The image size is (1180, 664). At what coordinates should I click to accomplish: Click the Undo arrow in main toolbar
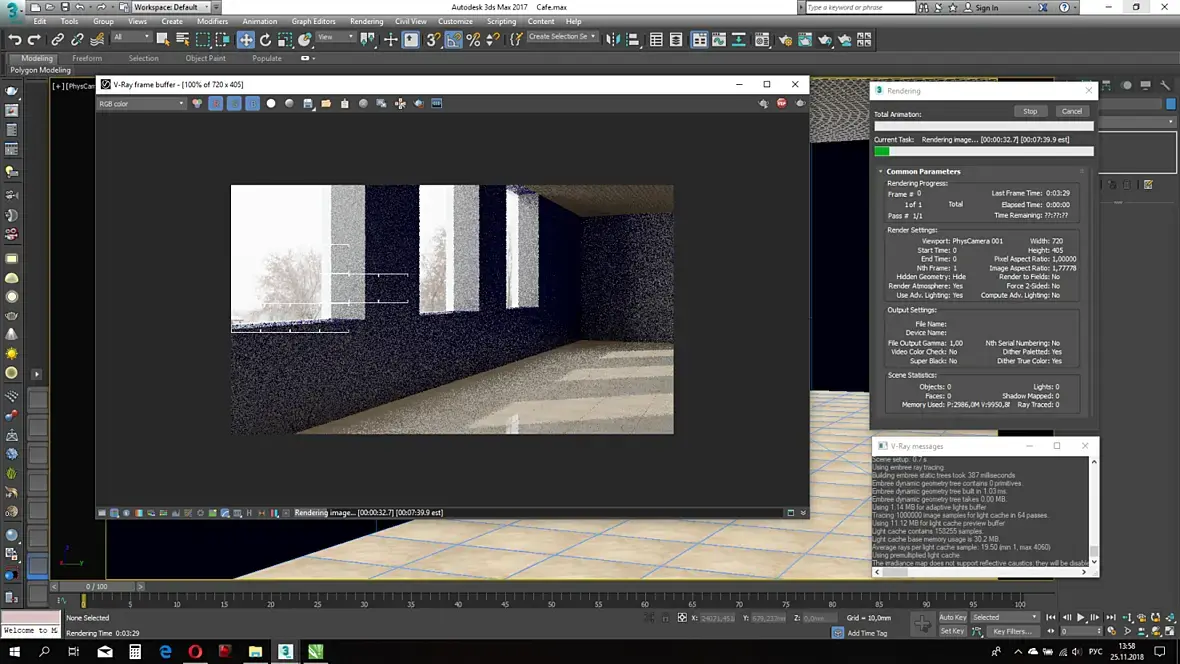15,40
